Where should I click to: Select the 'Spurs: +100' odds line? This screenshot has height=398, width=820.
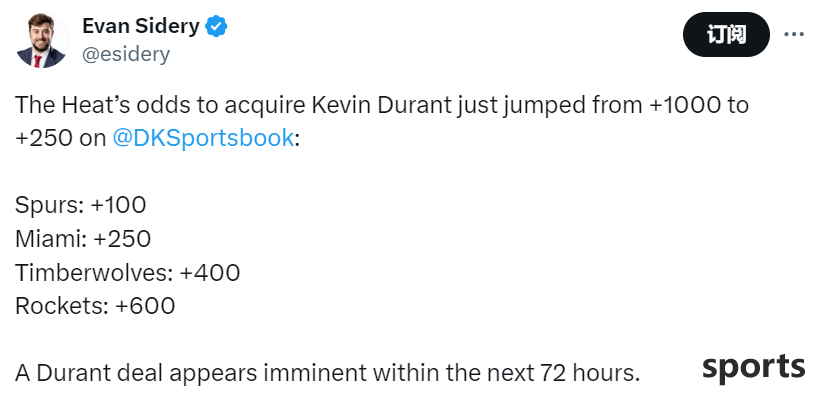(81, 205)
